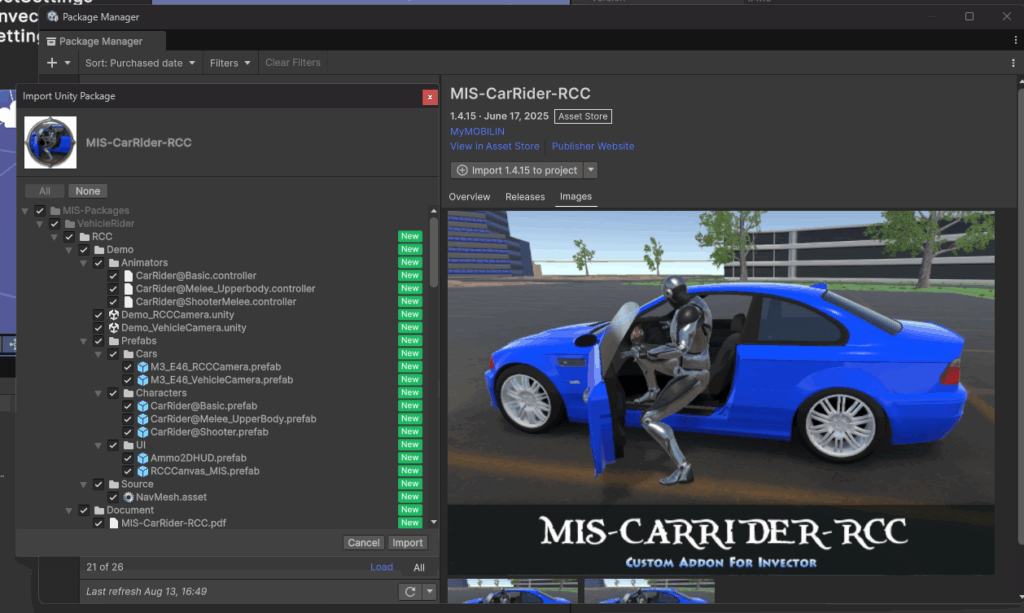The width and height of the screenshot is (1024, 613).
Task: Open the kebab menu in Package Manager
Action: pos(1014,63)
